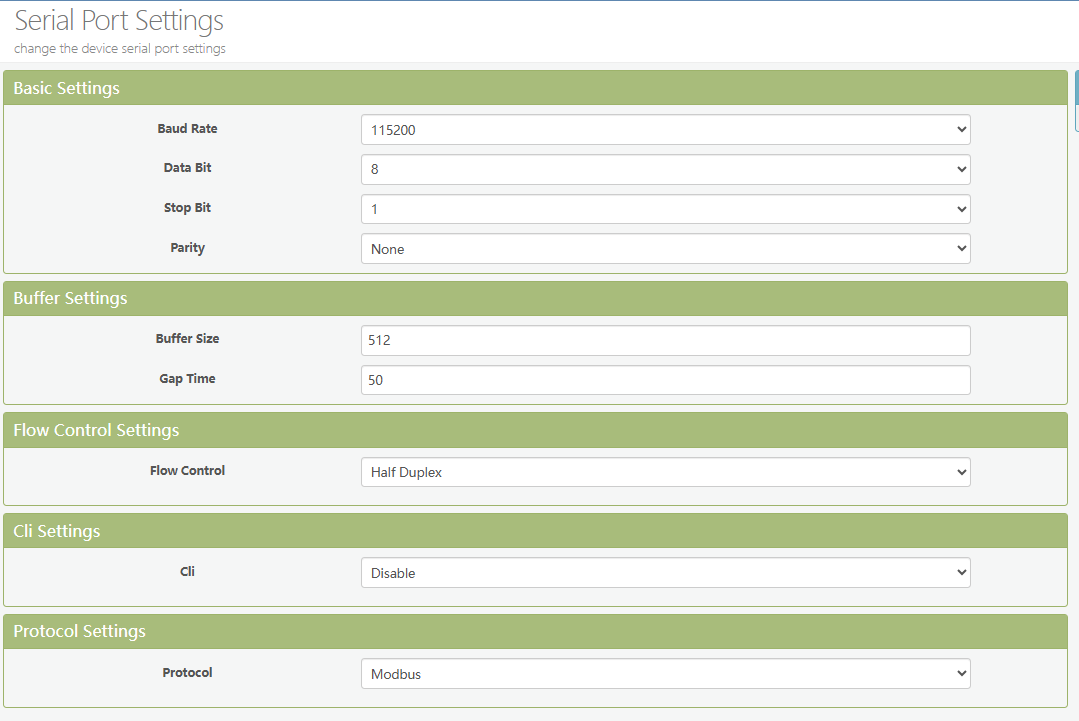Click the Basic Settings section header
This screenshot has height=721, width=1079.
pyautogui.click(x=66, y=88)
